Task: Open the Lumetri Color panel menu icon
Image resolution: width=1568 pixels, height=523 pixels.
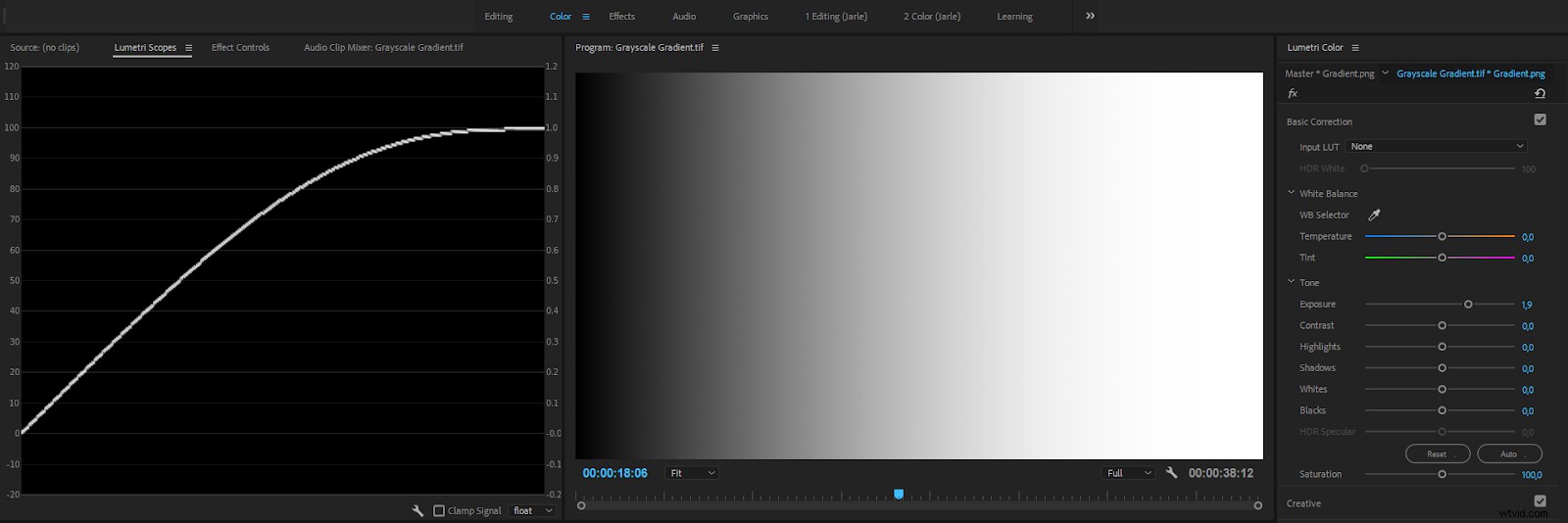Action: pos(1355,48)
